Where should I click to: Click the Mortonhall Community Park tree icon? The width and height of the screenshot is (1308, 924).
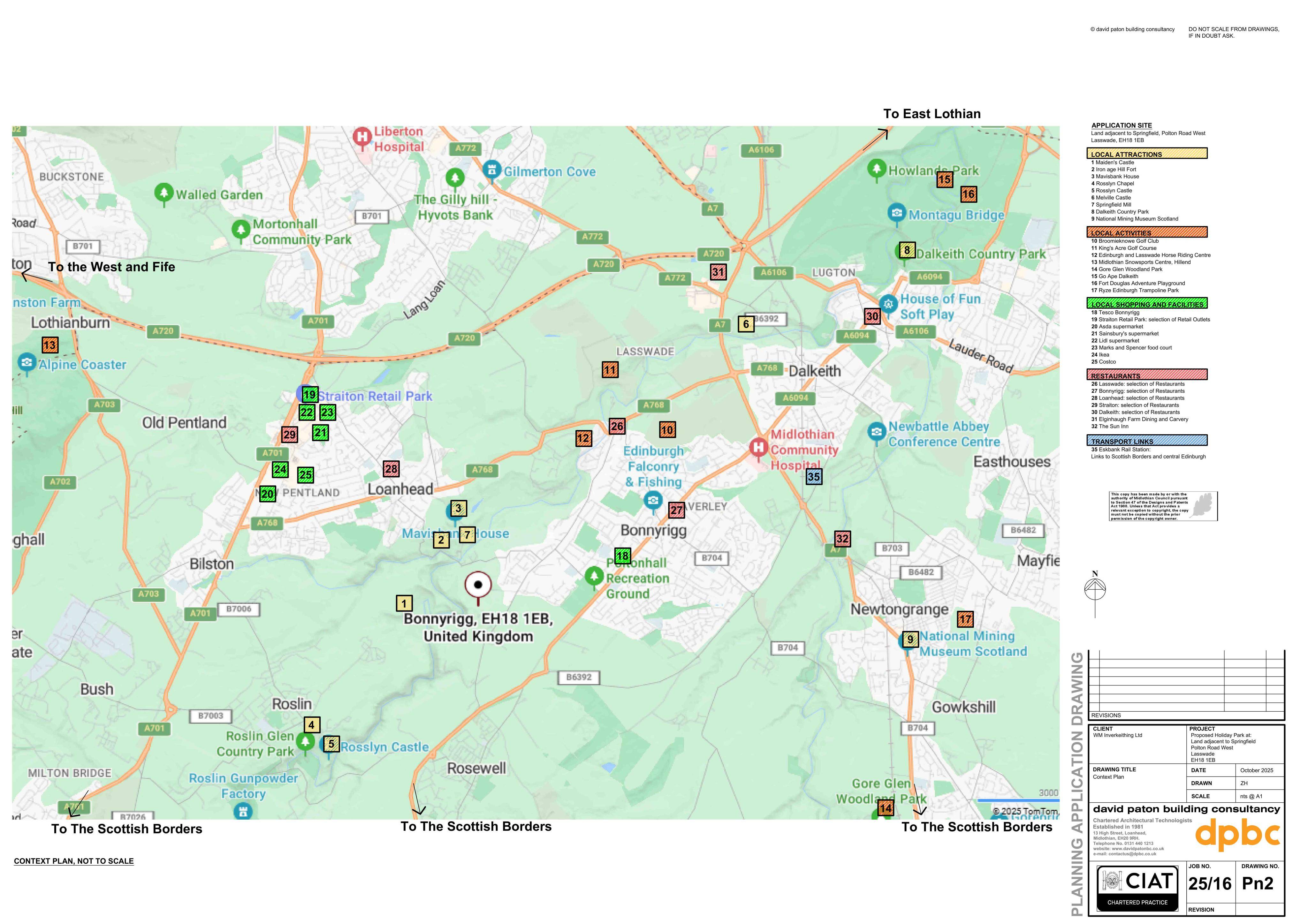pos(241,230)
